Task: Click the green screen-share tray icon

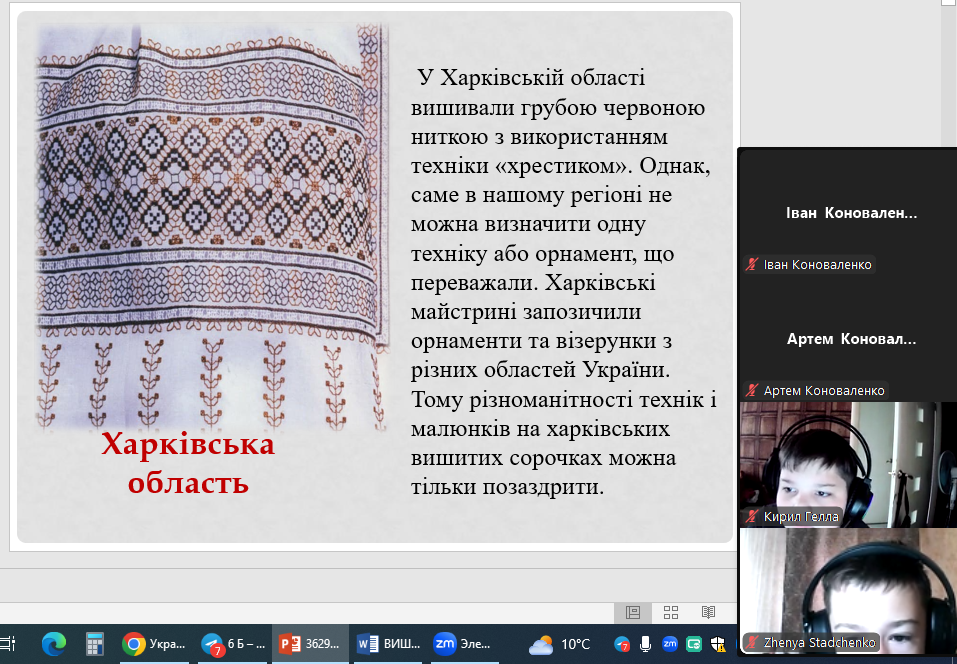Action: click(x=694, y=644)
